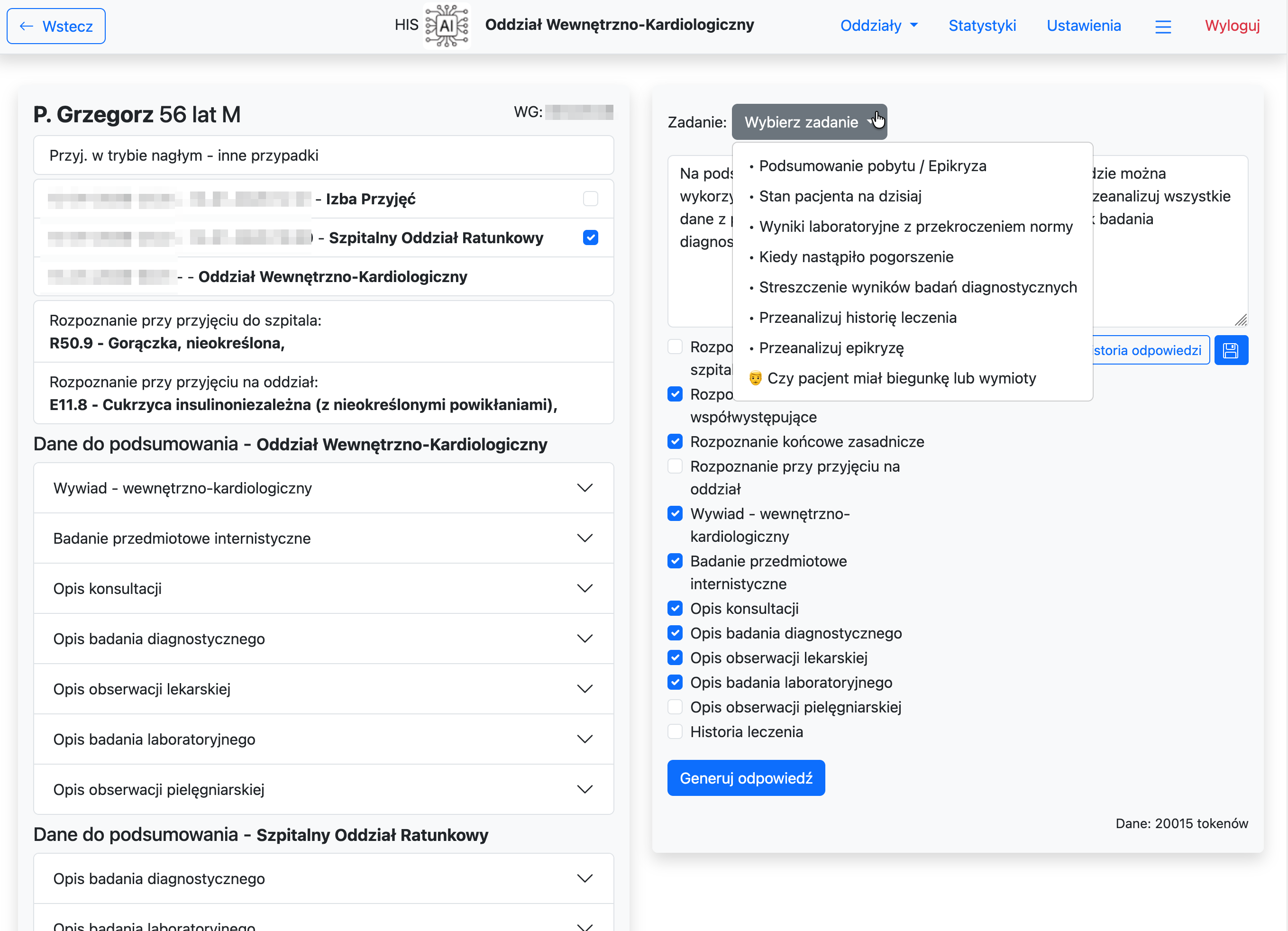Click the chevron beside Opis konsultacji

585,588
